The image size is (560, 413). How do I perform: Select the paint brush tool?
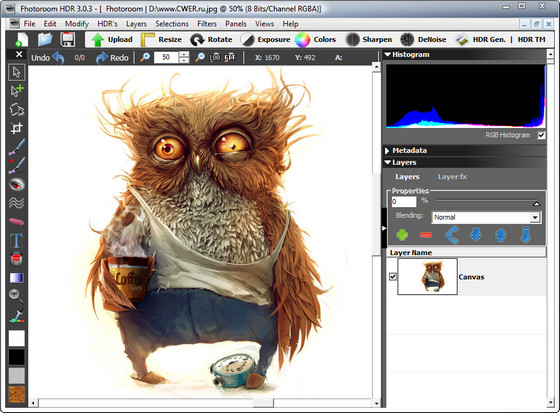16,146
